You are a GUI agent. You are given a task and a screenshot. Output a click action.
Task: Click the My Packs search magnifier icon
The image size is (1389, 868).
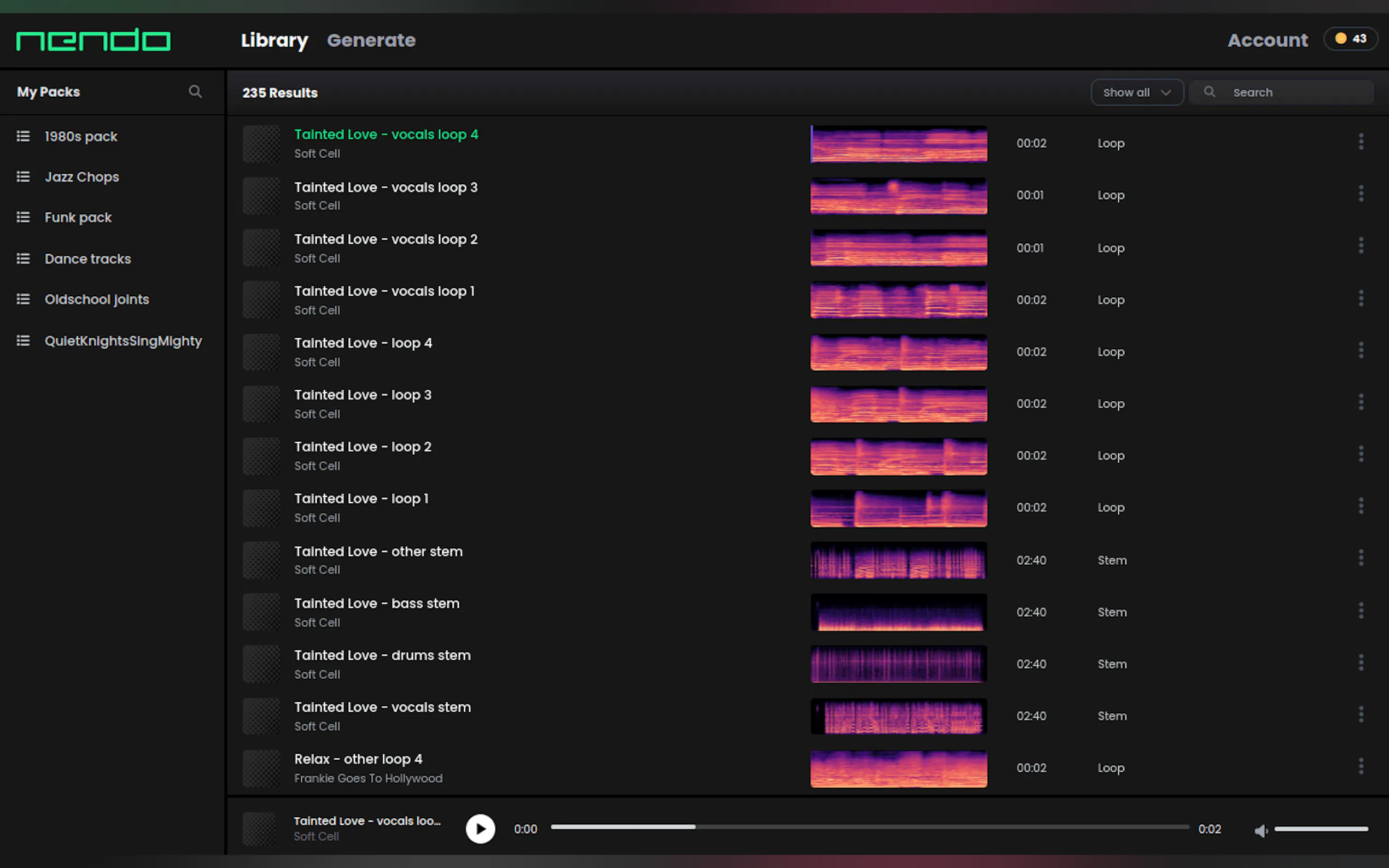coord(195,92)
